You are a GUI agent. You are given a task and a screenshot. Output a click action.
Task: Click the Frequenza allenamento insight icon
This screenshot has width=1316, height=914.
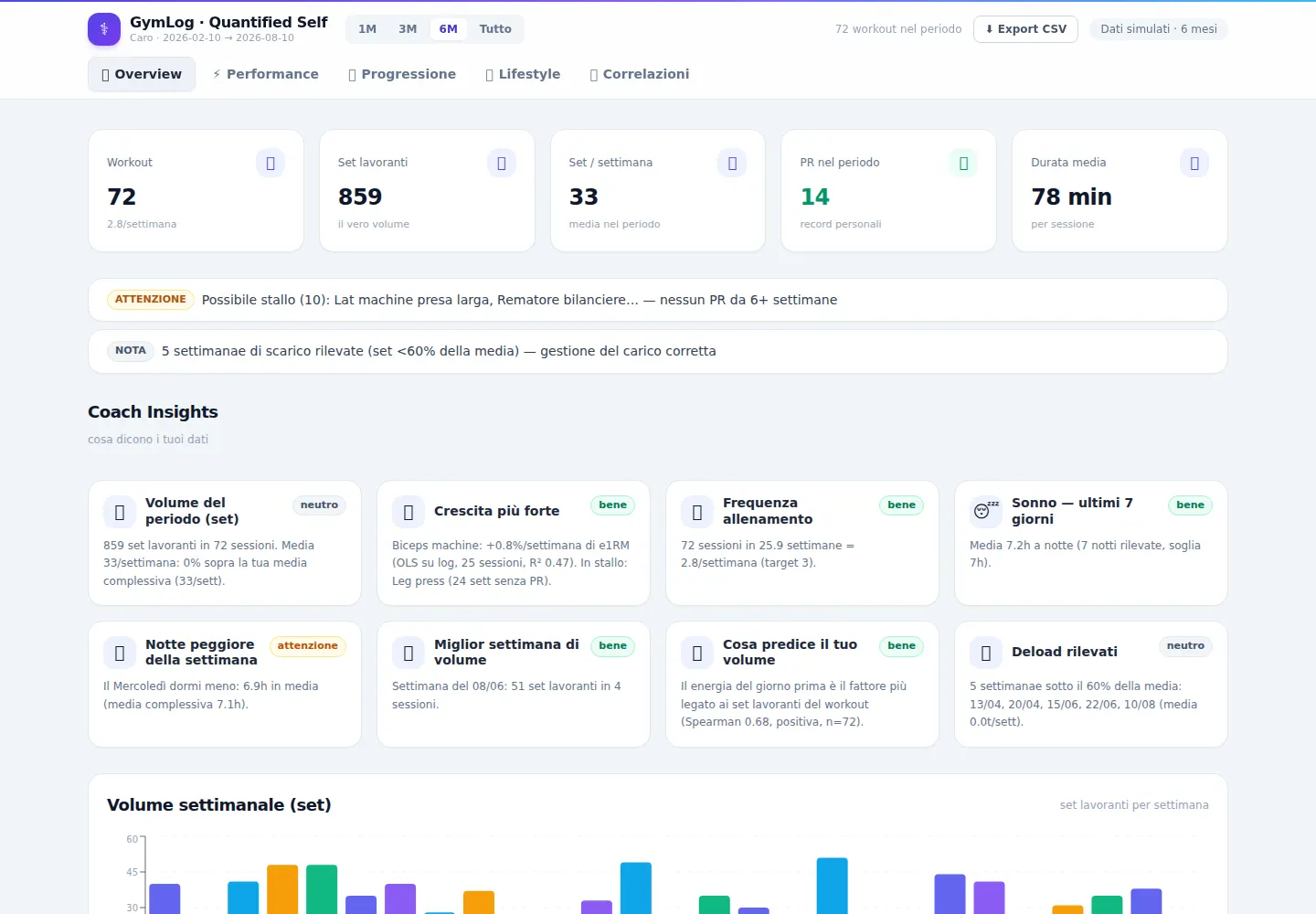(x=697, y=512)
